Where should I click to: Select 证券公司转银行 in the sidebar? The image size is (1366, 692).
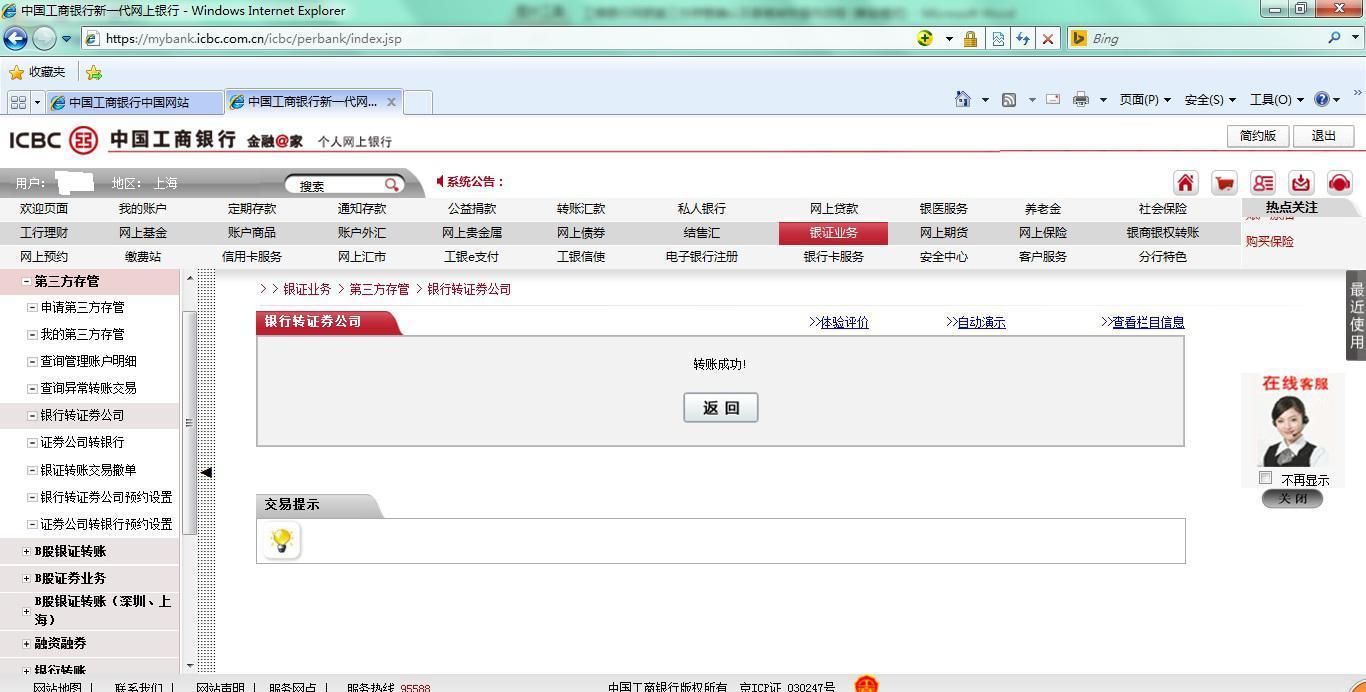(82, 442)
